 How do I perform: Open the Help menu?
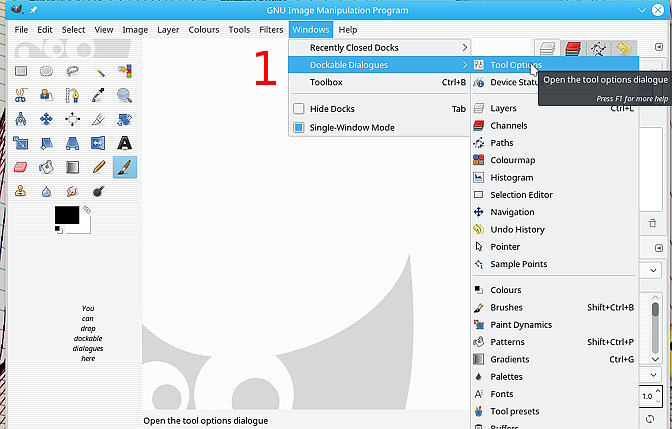point(348,30)
